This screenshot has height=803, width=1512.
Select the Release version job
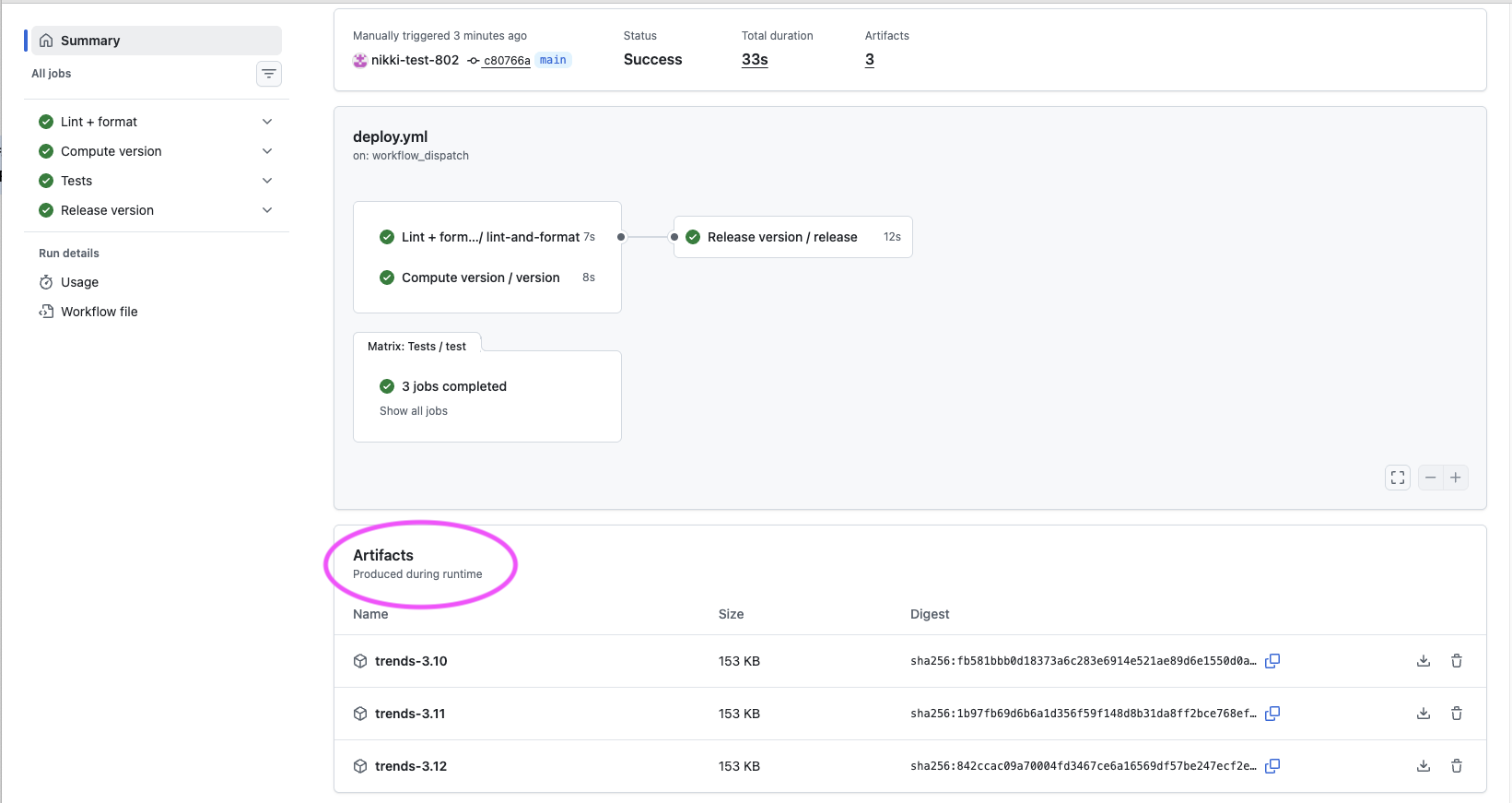107,210
